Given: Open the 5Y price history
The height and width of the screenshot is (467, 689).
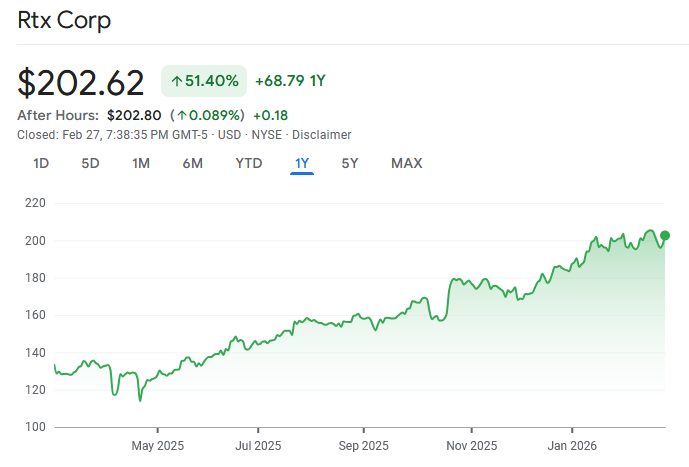Looking at the screenshot, I should (x=350, y=163).
